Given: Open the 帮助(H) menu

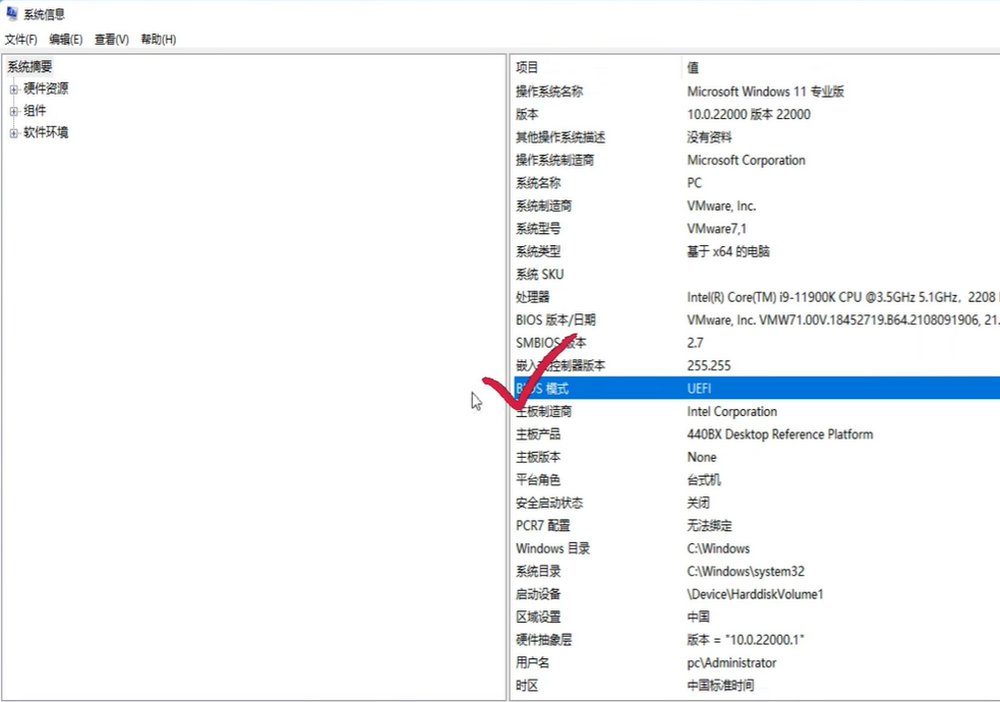Looking at the screenshot, I should [x=158, y=39].
